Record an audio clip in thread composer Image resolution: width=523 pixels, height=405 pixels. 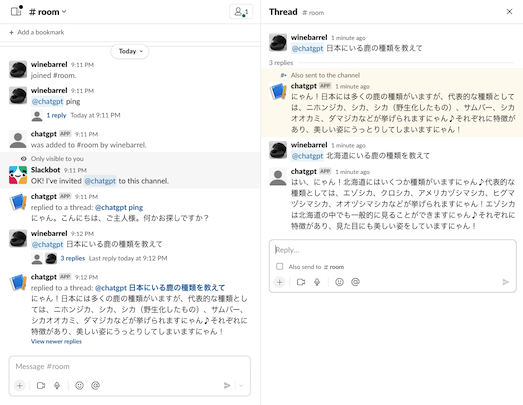coord(317,282)
